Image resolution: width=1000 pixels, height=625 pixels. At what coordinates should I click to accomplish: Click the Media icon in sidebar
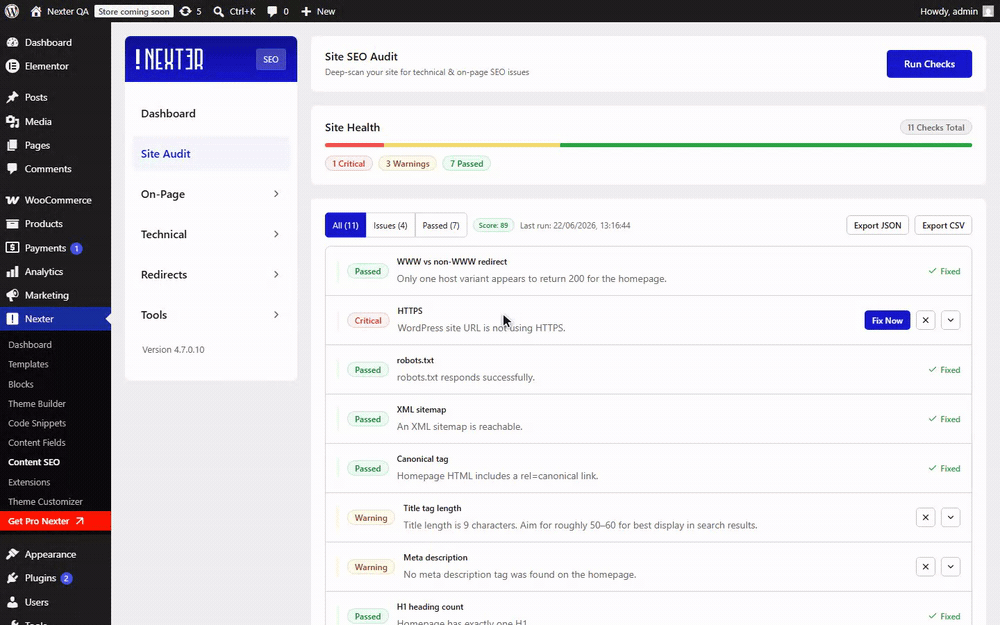[12, 121]
